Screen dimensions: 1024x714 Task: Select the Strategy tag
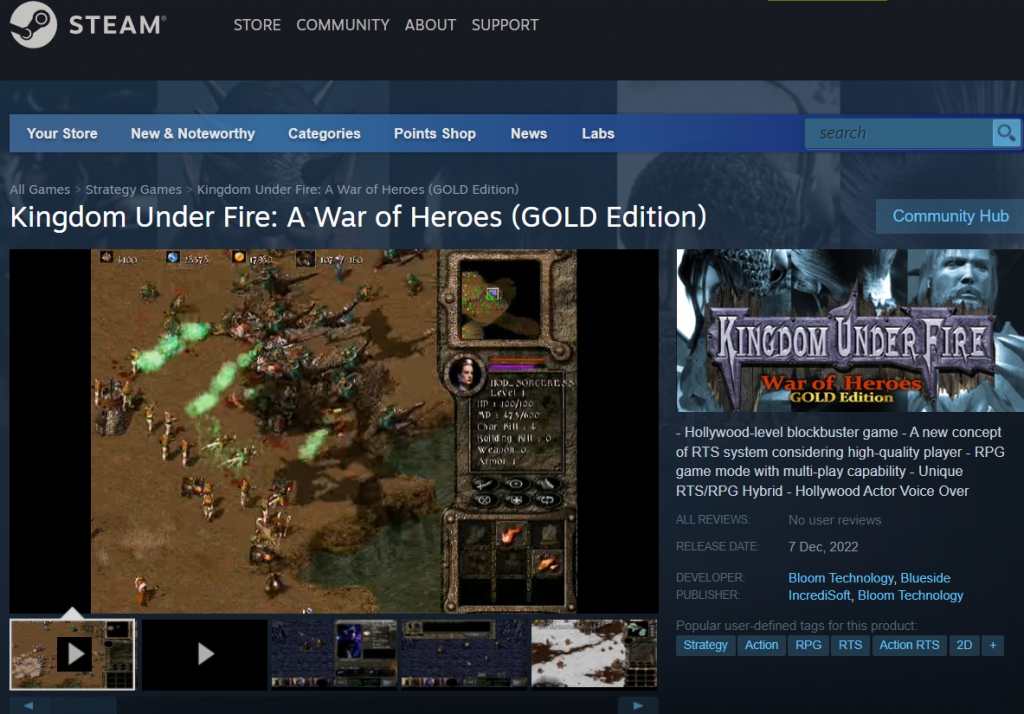coord(705,645)
